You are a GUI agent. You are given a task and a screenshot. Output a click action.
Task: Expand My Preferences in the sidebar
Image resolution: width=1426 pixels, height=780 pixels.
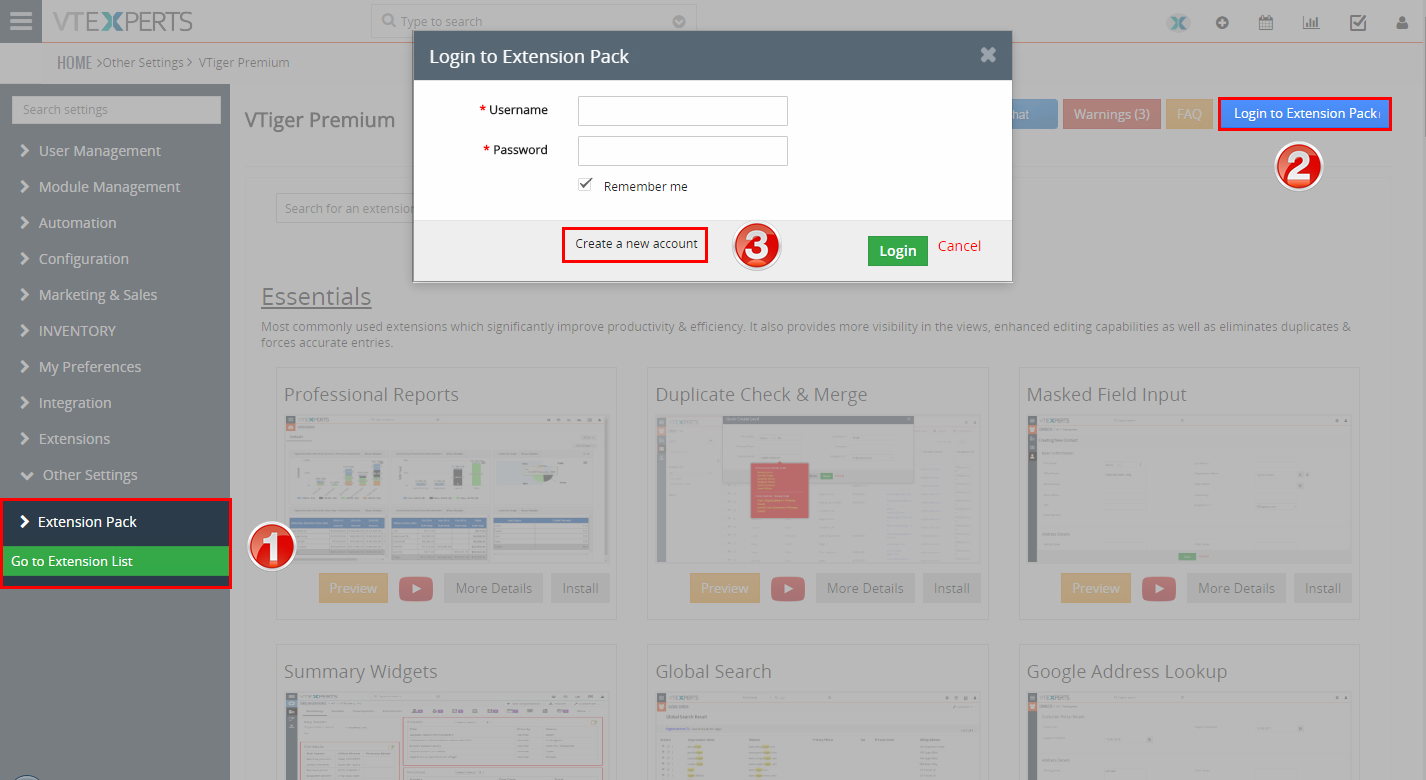point(80,367)
